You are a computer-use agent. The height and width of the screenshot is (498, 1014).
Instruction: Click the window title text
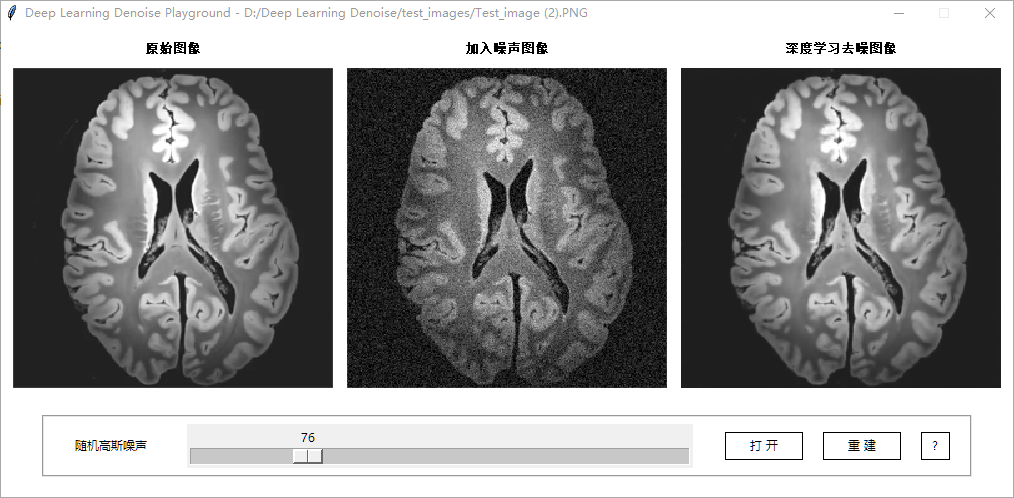(x=307, y=13)
